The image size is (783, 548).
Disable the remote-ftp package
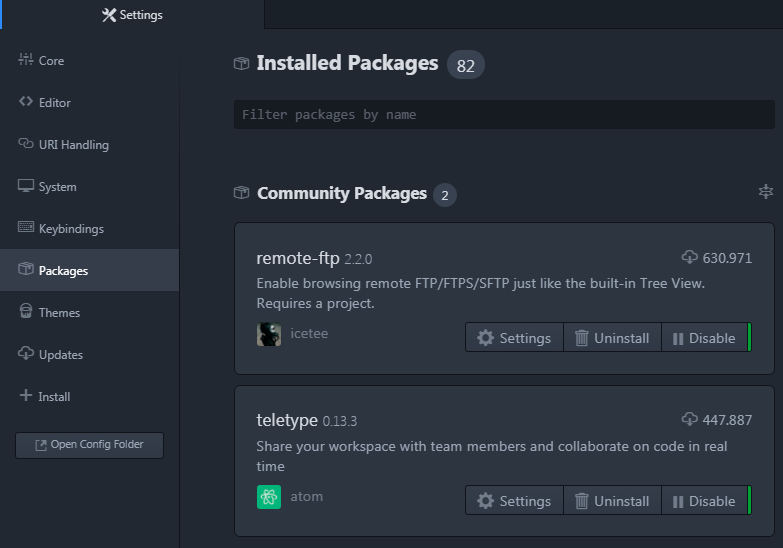705,338
